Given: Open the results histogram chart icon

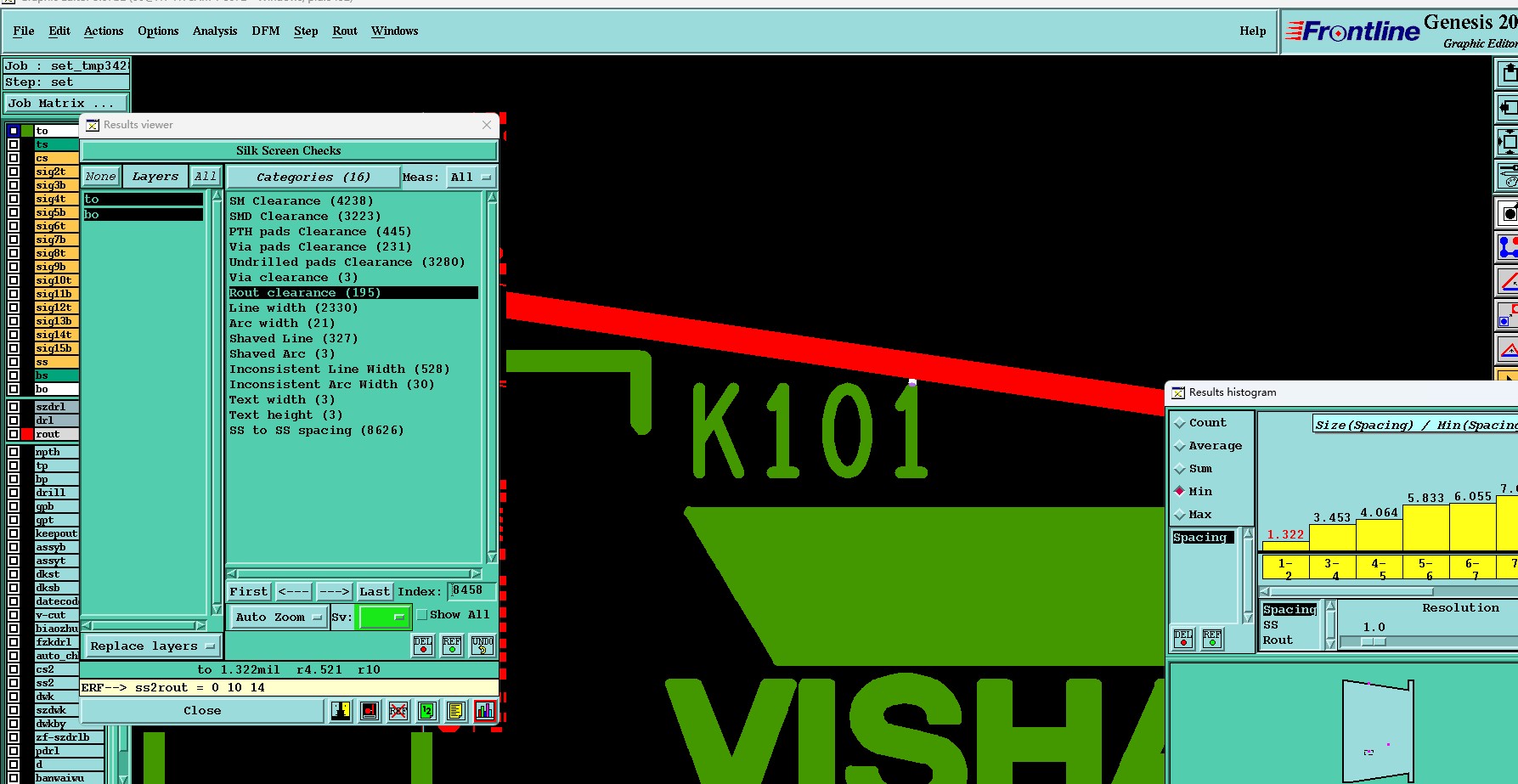Looking at the screenshot, I should tap(485, 711).
